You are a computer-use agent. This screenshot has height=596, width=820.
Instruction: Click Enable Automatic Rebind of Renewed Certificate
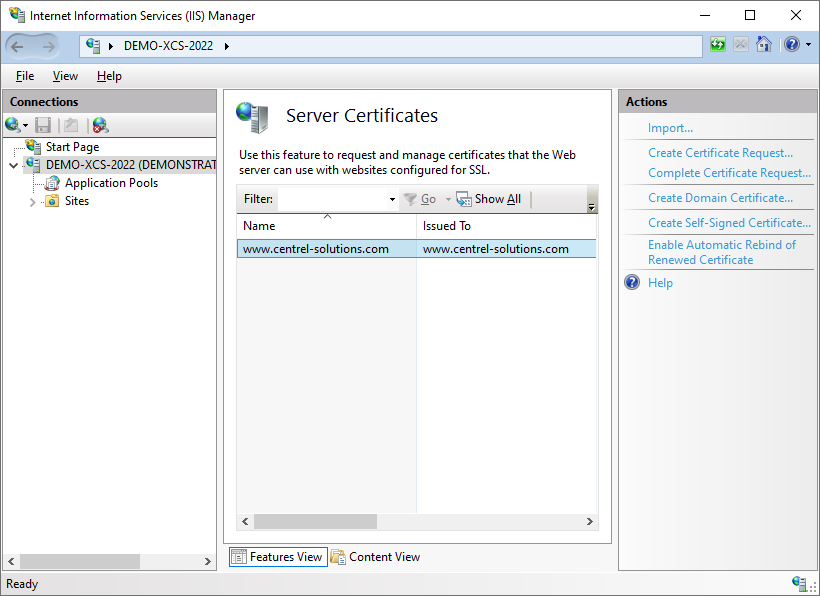pyautogui.click(x=722, y=252)
